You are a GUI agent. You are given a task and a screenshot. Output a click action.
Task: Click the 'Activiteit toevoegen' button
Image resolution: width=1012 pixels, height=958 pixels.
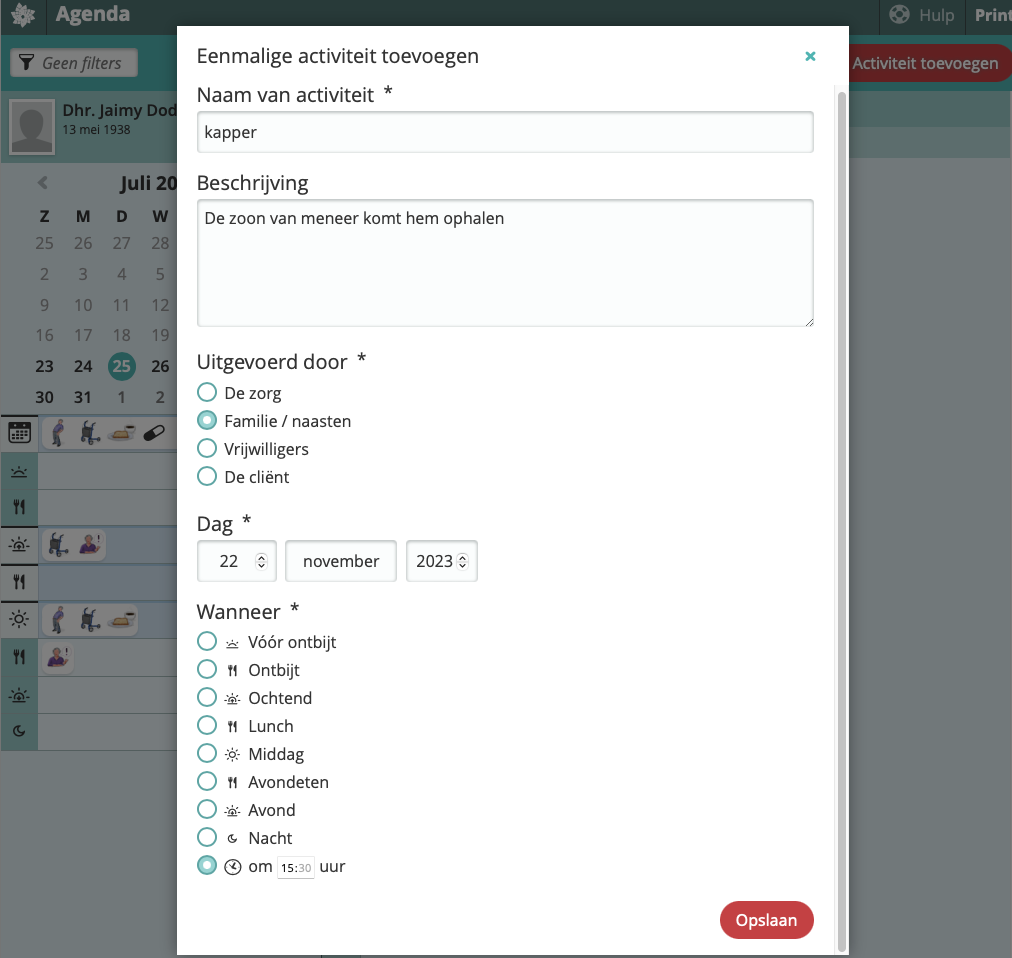(925, 63)
